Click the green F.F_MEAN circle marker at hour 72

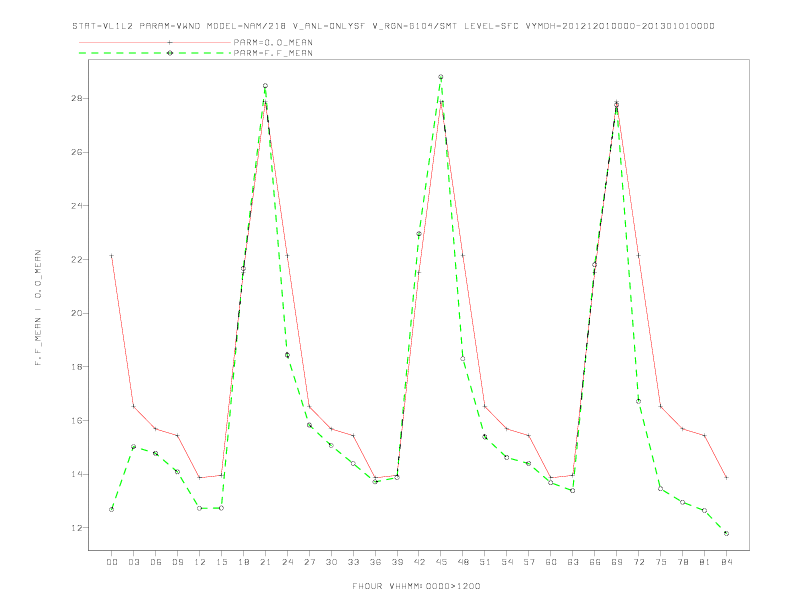tap(638, 401)
